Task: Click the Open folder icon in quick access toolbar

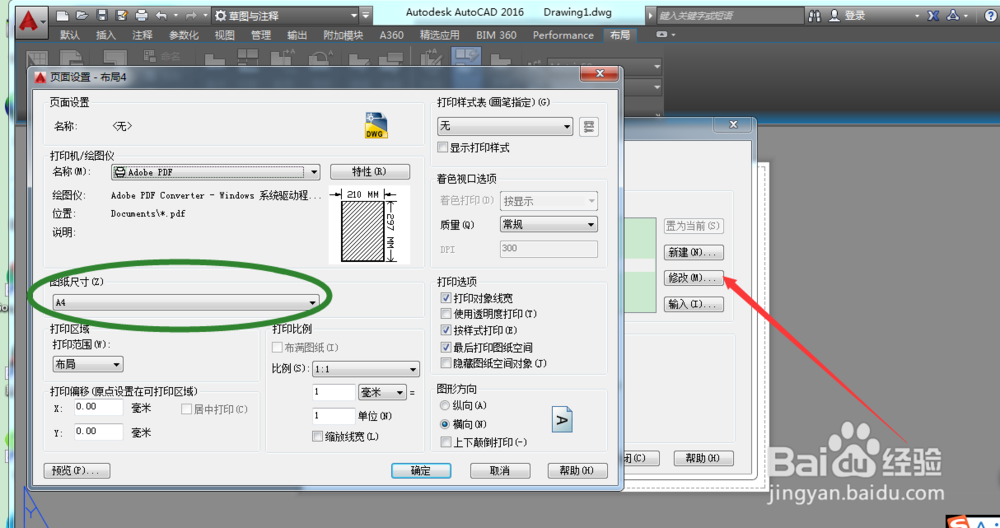Action: (82, 15)
